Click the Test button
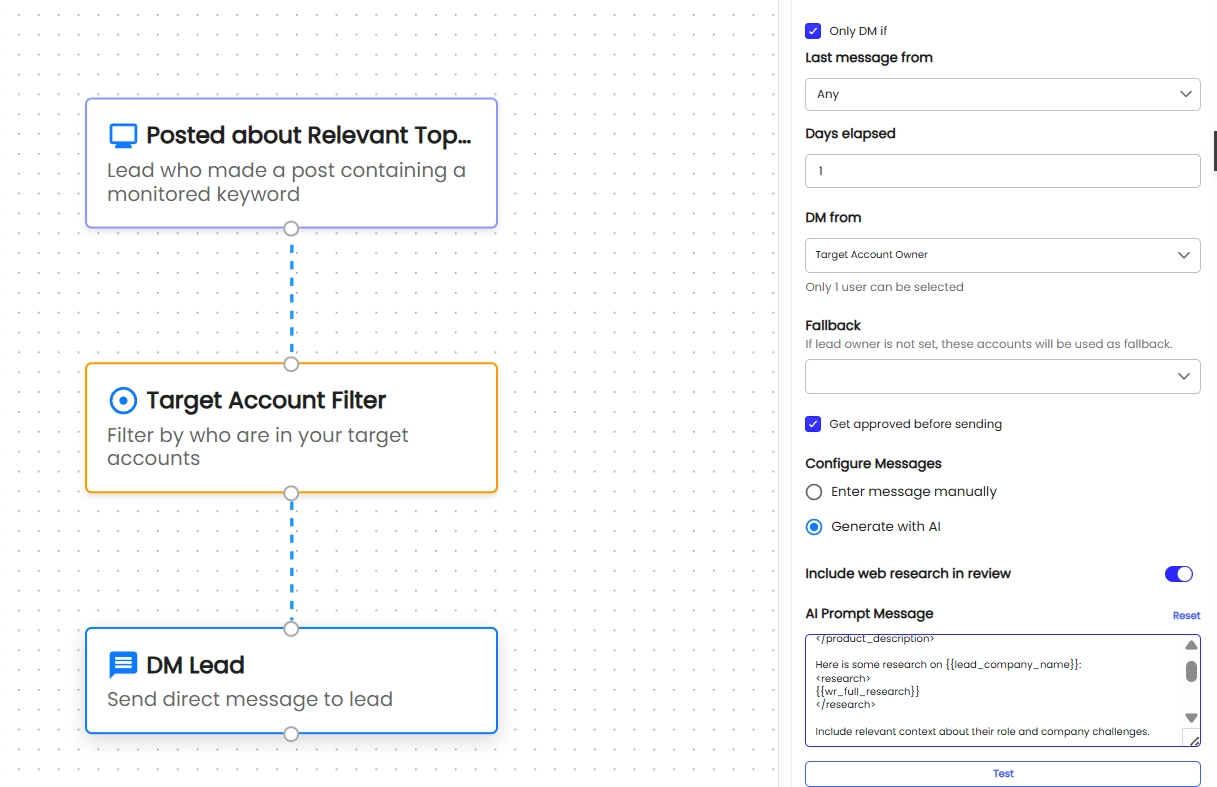Viewport: 1217px width, 787px height. point(1003,774)
